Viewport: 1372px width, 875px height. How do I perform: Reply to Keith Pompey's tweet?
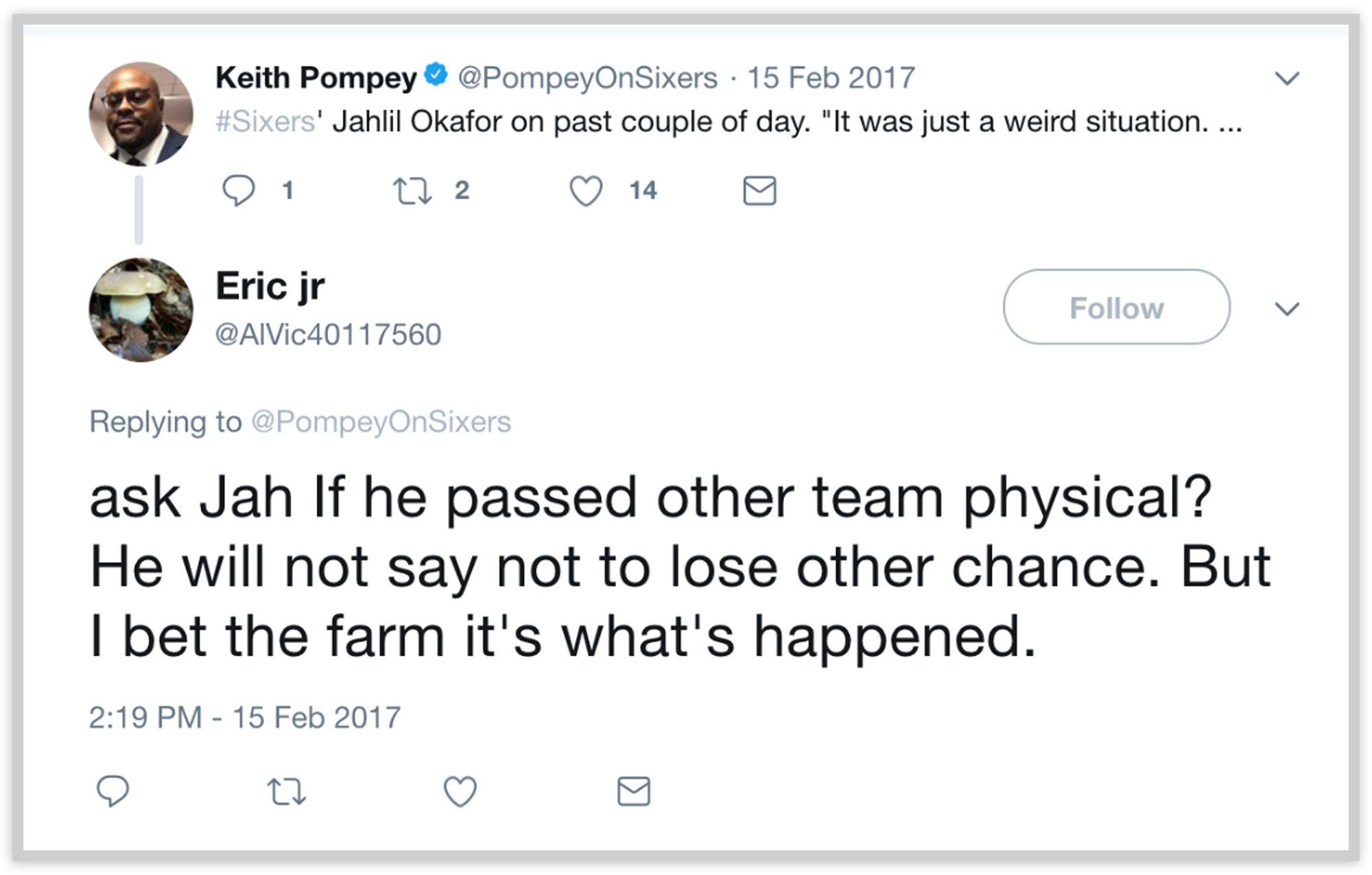click(239, 190)
